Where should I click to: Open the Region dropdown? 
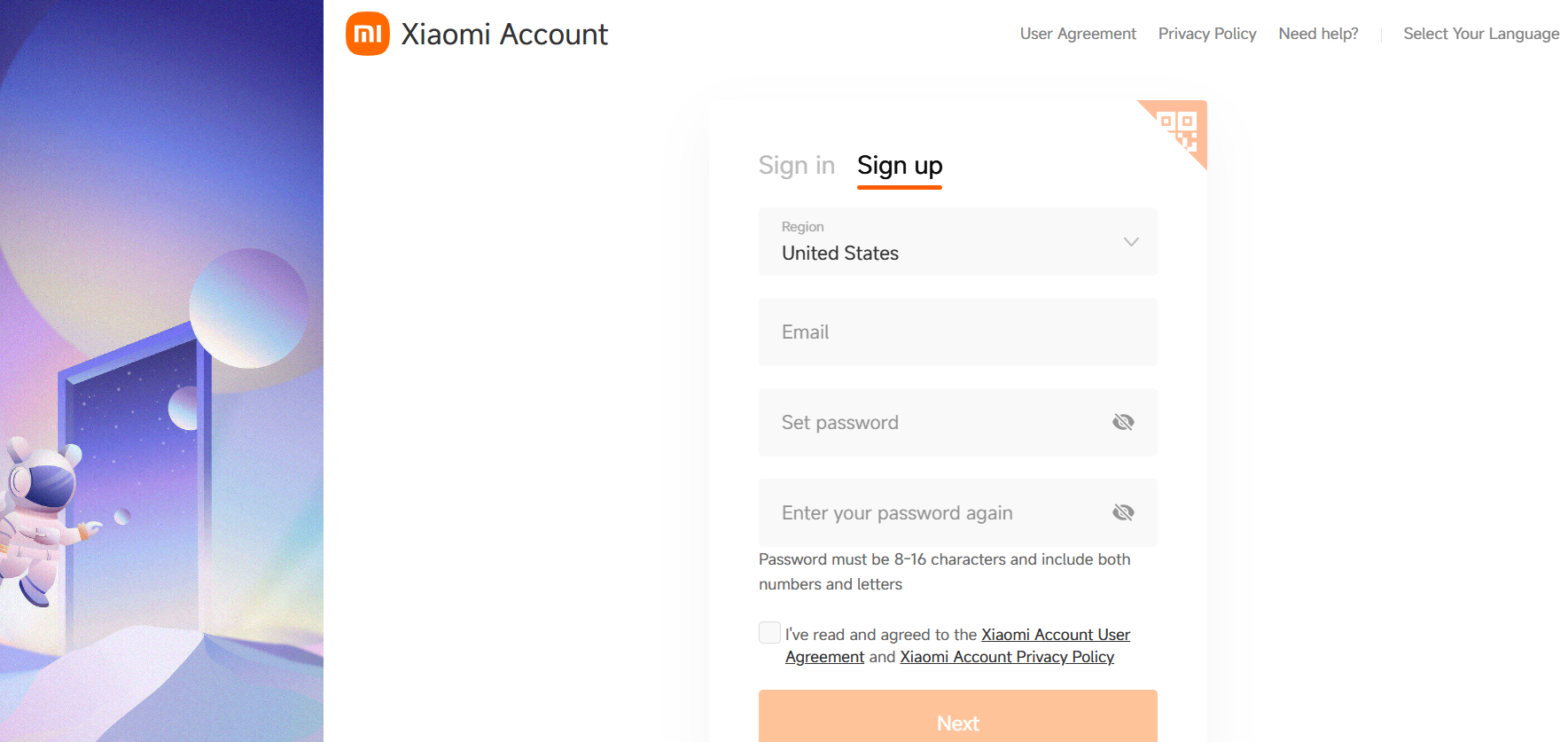(x=957, y=242)
